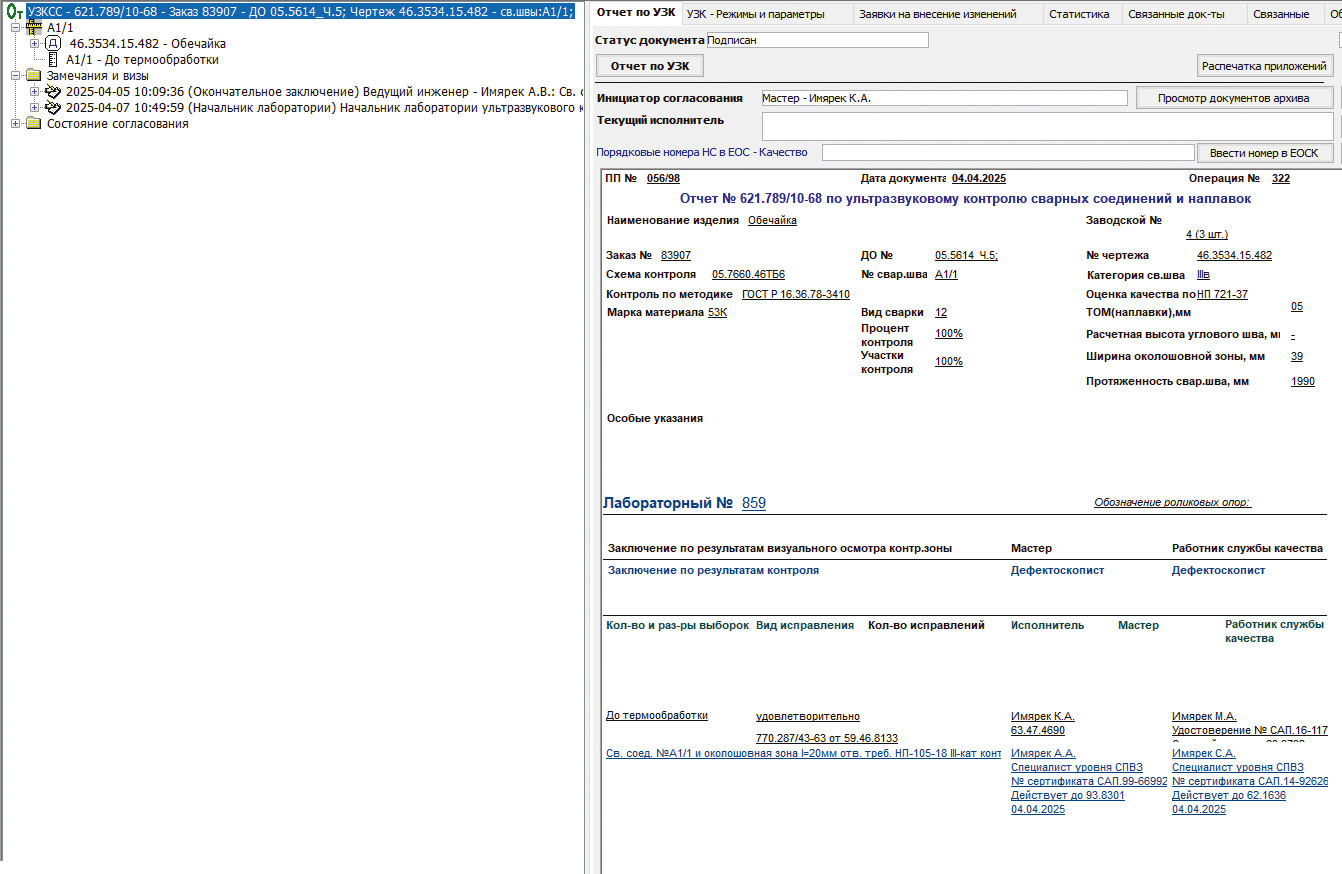Viewport: 1342px width, 874px height.
Task: Open the Статистика tab
Action: [x=1079, y=14]
